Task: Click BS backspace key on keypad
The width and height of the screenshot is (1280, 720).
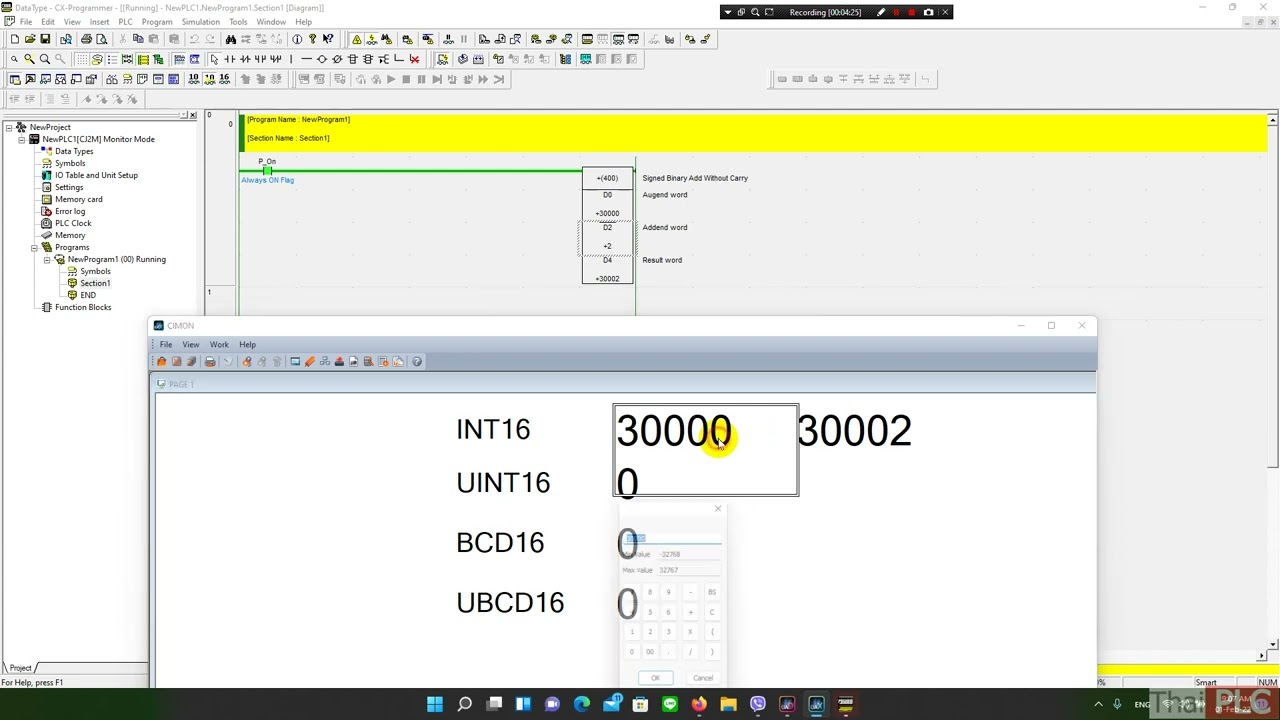Action: pyautogui.click(x=712, y=592)
